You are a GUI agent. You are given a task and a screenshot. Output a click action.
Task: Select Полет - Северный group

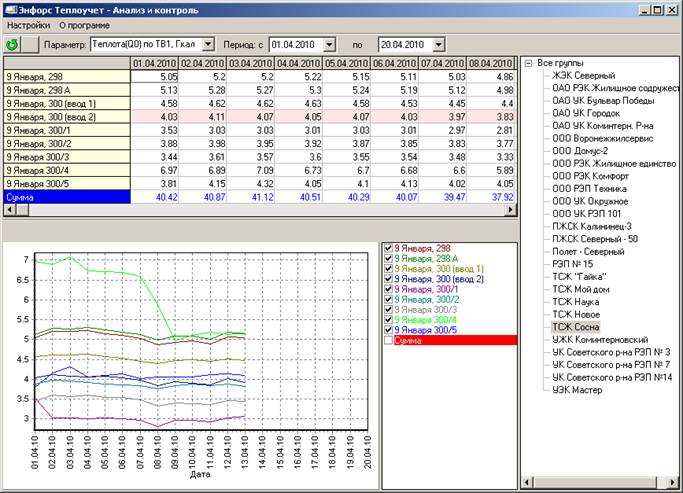[x=588, y=252]
